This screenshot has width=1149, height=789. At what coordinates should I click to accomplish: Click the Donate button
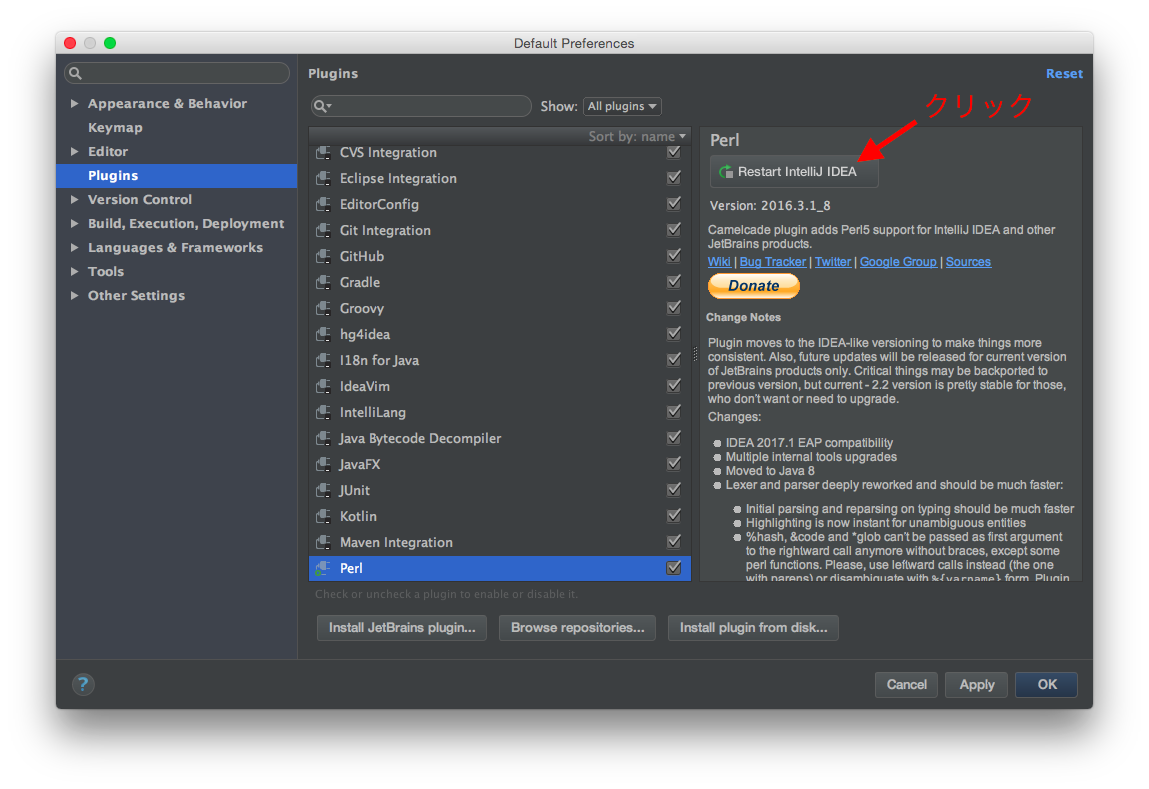(753, 286)
